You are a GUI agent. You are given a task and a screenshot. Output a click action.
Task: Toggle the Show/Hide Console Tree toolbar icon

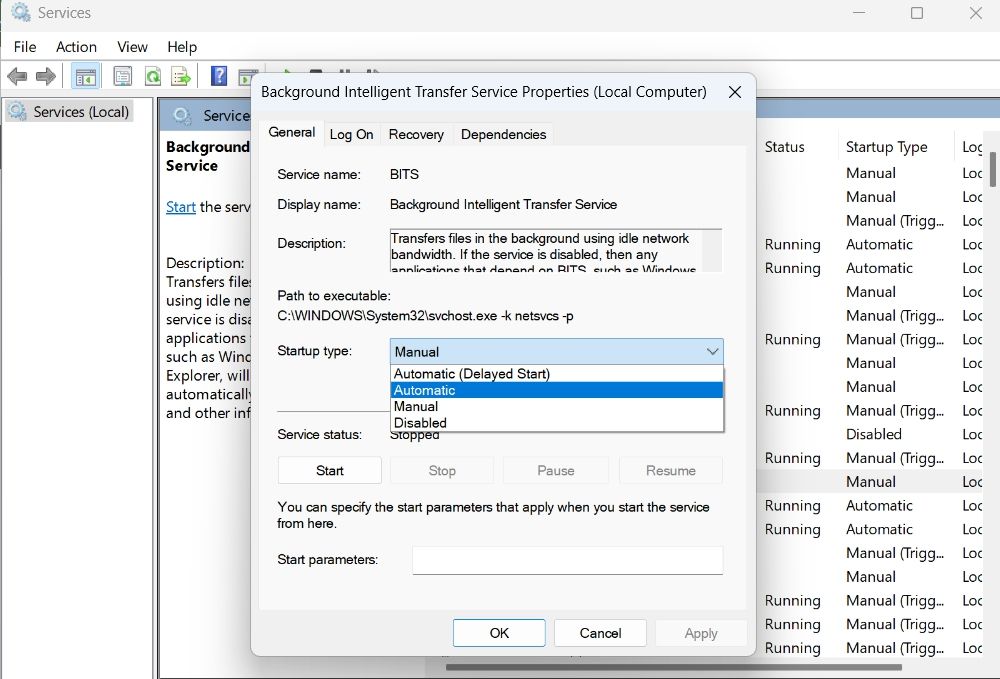pyautogui.click(x=85, y=77)
